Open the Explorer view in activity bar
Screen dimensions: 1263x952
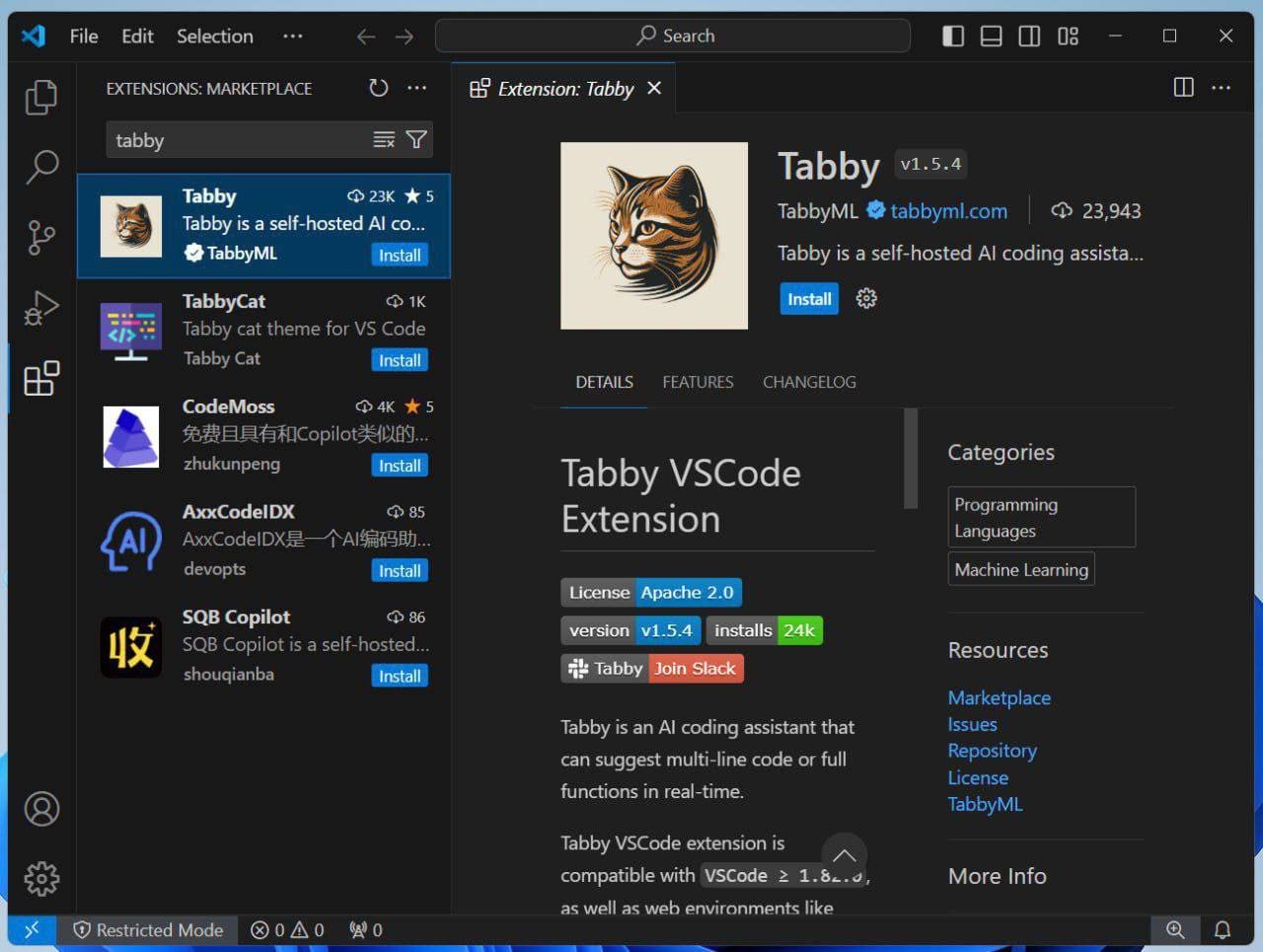pyautogui.click(x=41, y=97)
